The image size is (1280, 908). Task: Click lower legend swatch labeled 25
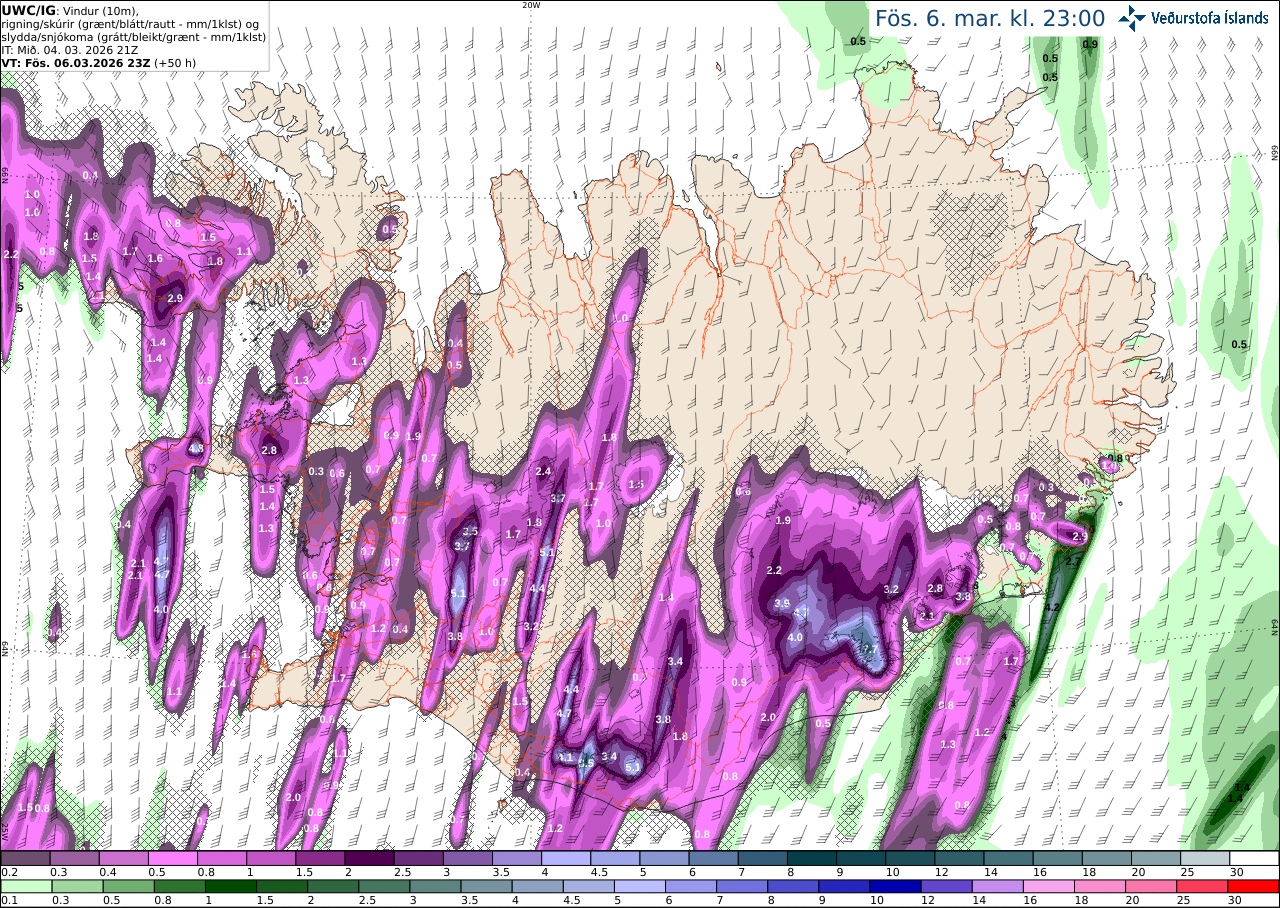[1203, 886]
